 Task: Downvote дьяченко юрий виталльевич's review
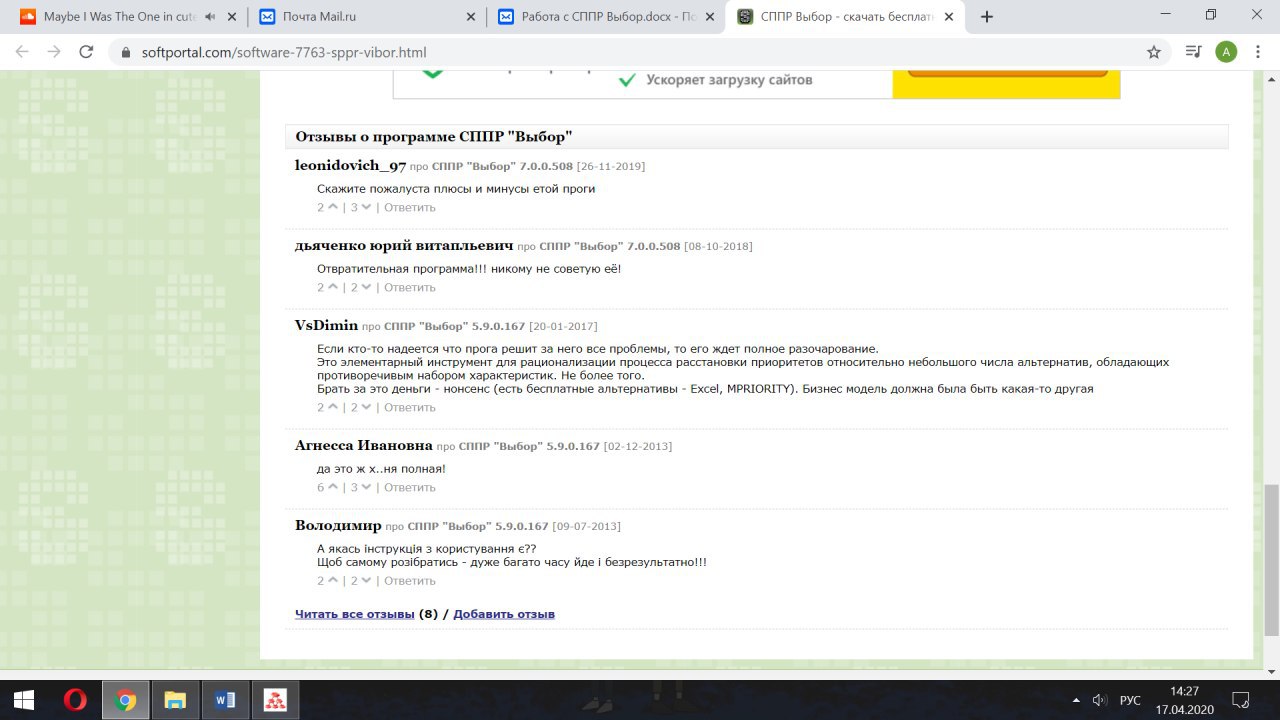[366, 287]
